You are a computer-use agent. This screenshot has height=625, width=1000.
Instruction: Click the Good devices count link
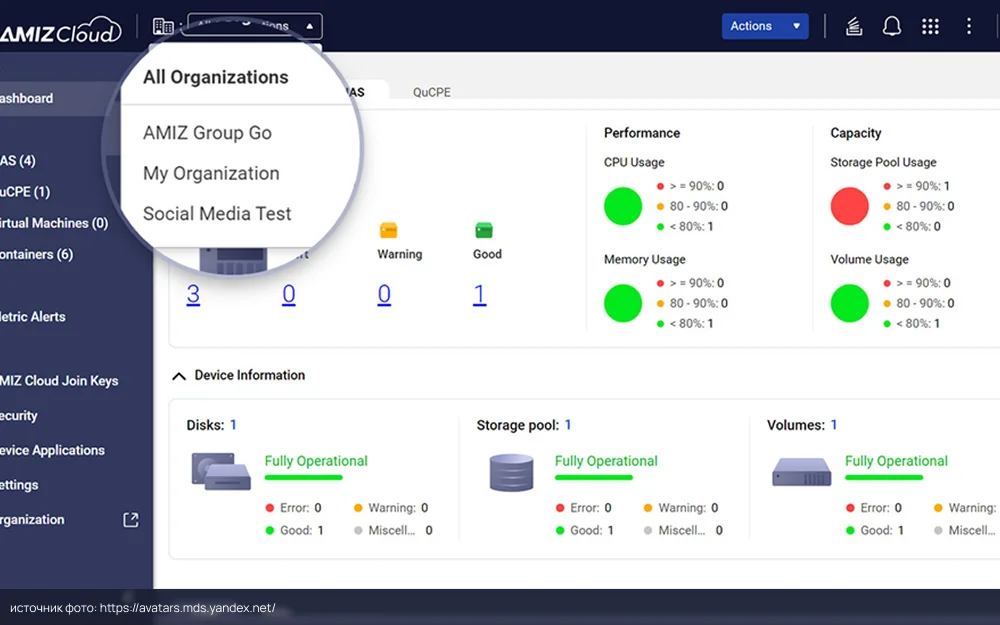coord(480,294)
